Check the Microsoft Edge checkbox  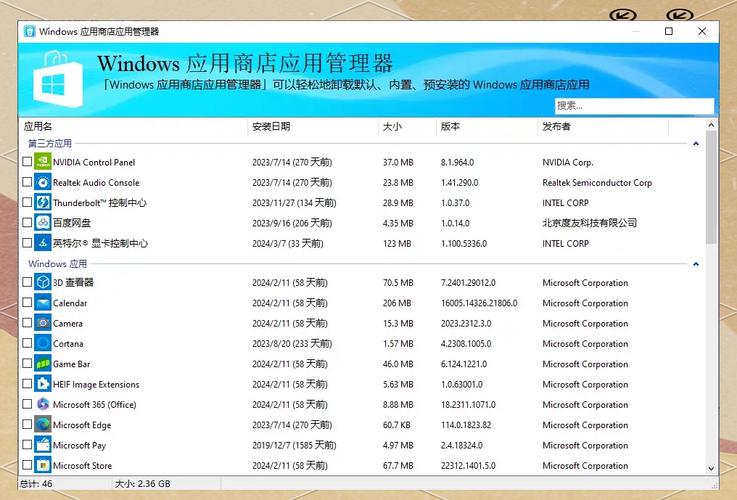[x=27, y=424]
